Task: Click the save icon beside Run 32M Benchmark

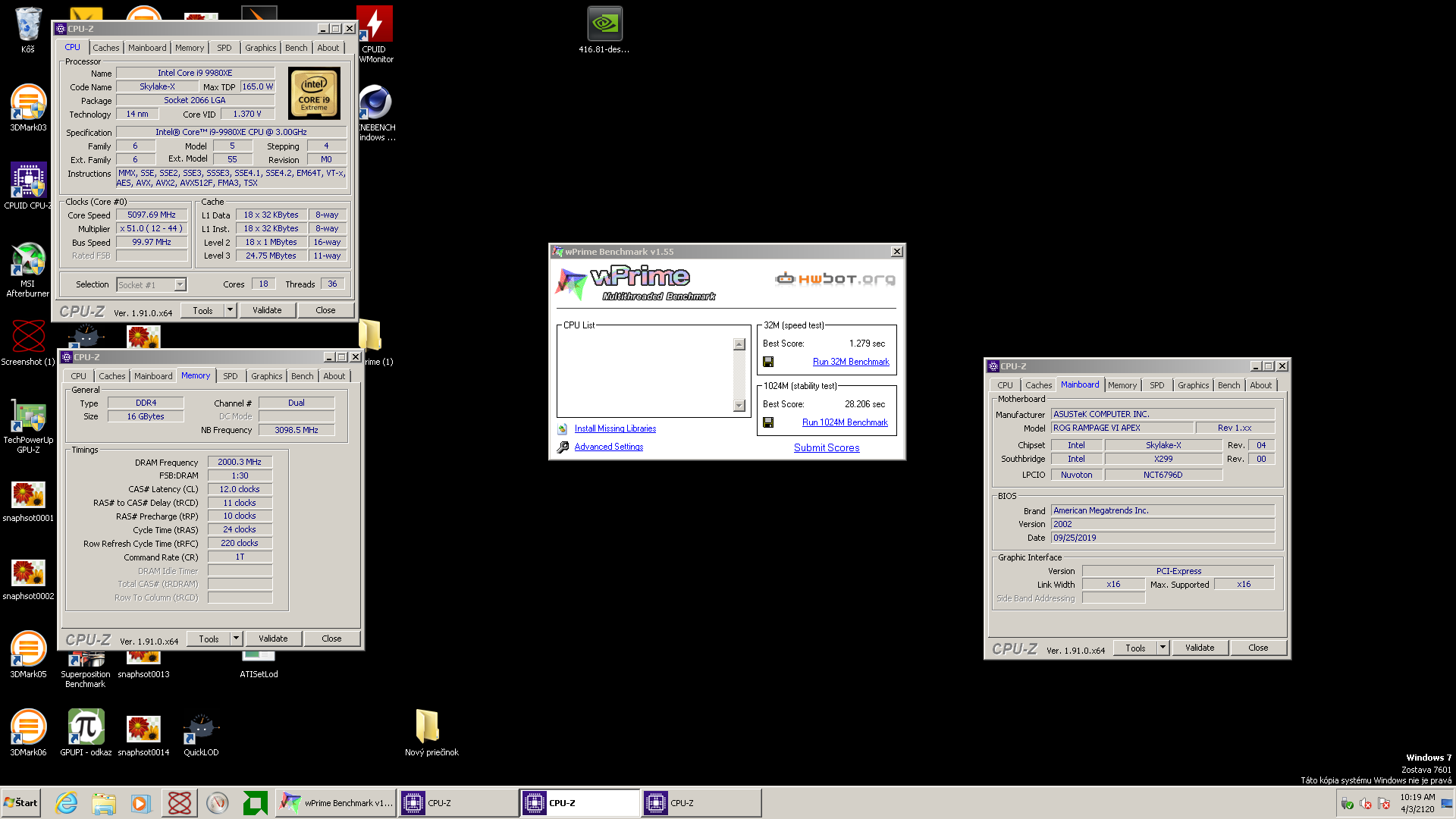Action: coord(768,362)
